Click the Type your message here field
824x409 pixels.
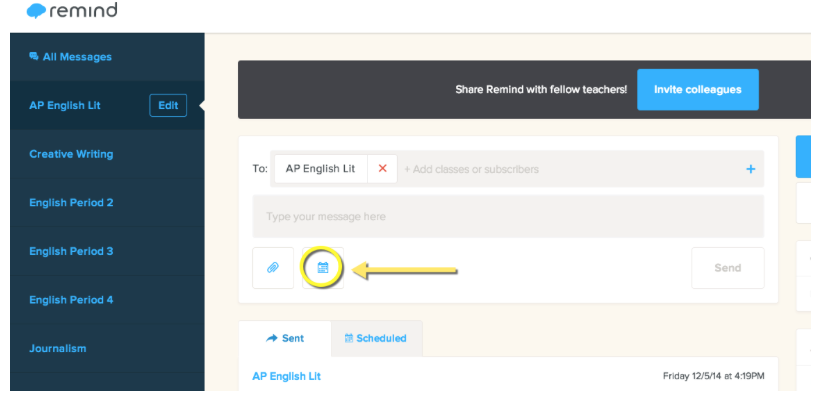[x=508, y=217]
